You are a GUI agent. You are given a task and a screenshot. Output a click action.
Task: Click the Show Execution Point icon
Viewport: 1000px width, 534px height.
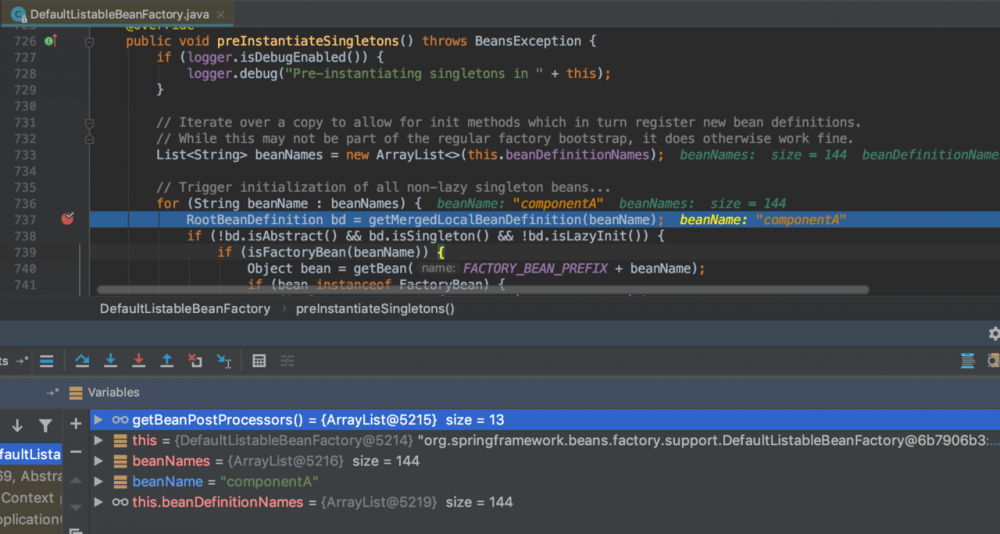[x=46, y=360]
